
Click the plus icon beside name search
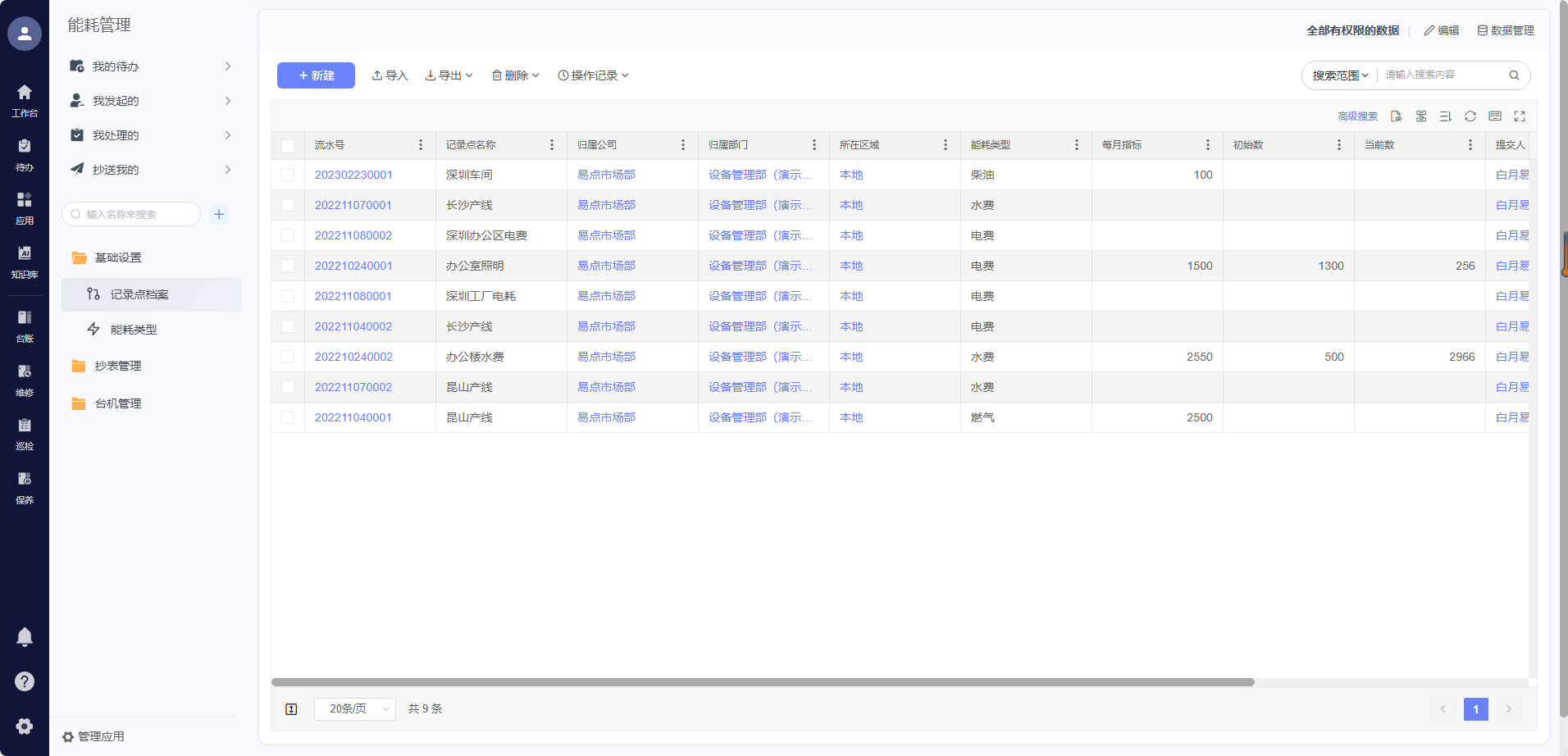[219, 214]
